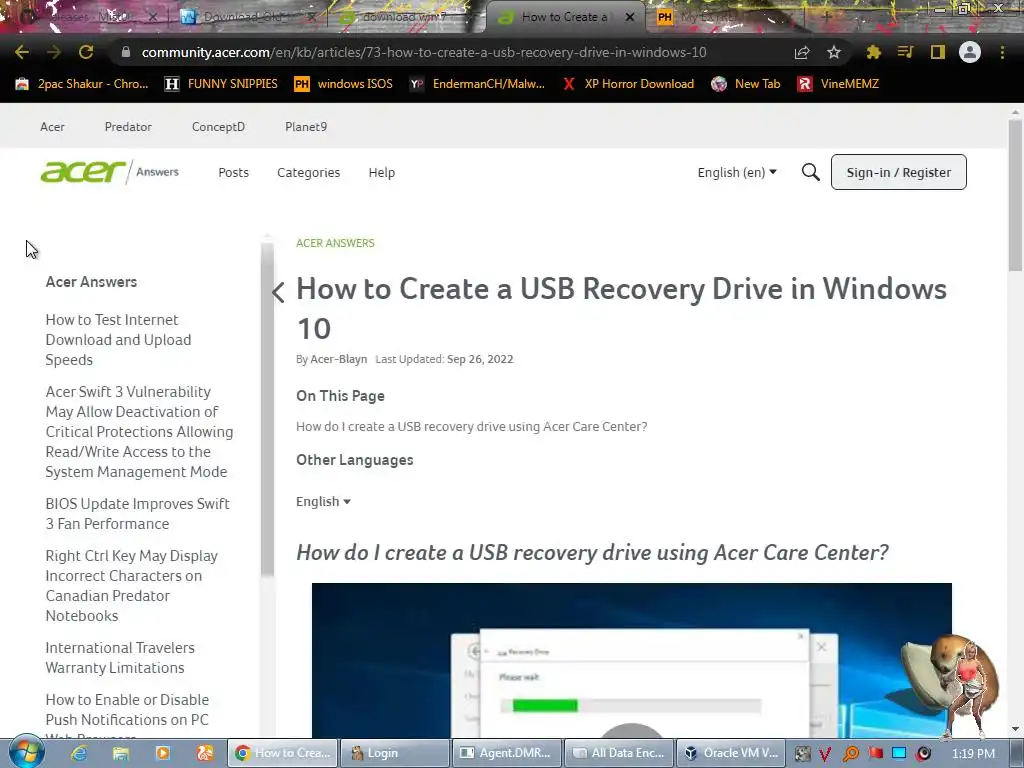Select the 'How to Create a' tab

coord(565,17)
